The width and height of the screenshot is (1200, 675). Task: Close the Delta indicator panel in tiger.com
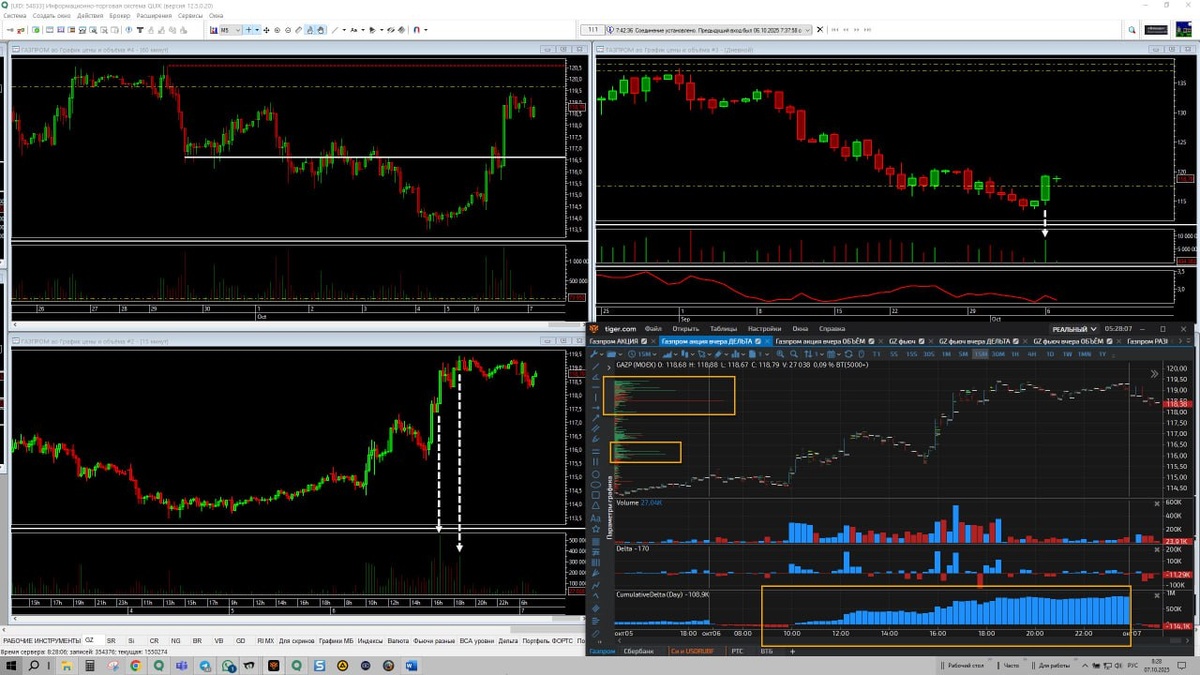click(x=1157, y=547)
